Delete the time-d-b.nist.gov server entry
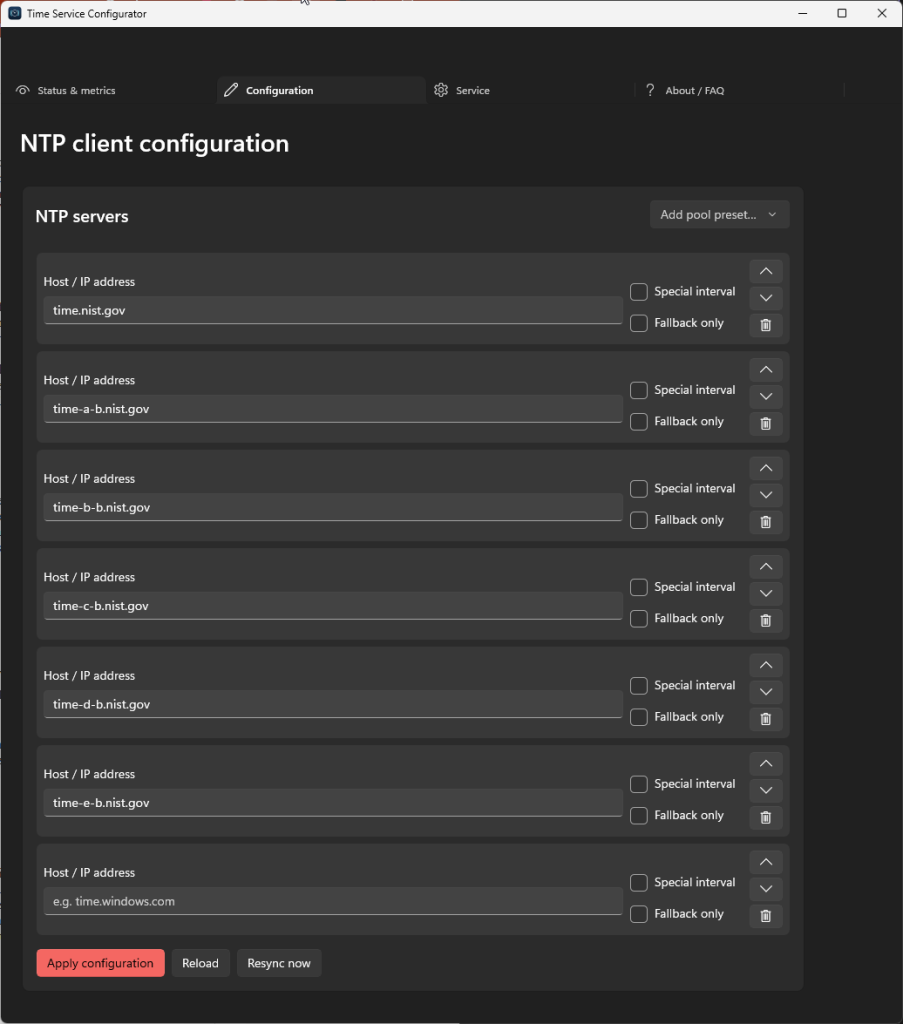This screenshot has width=903, height=1024. pyautogui.click(x=766, y=719)
